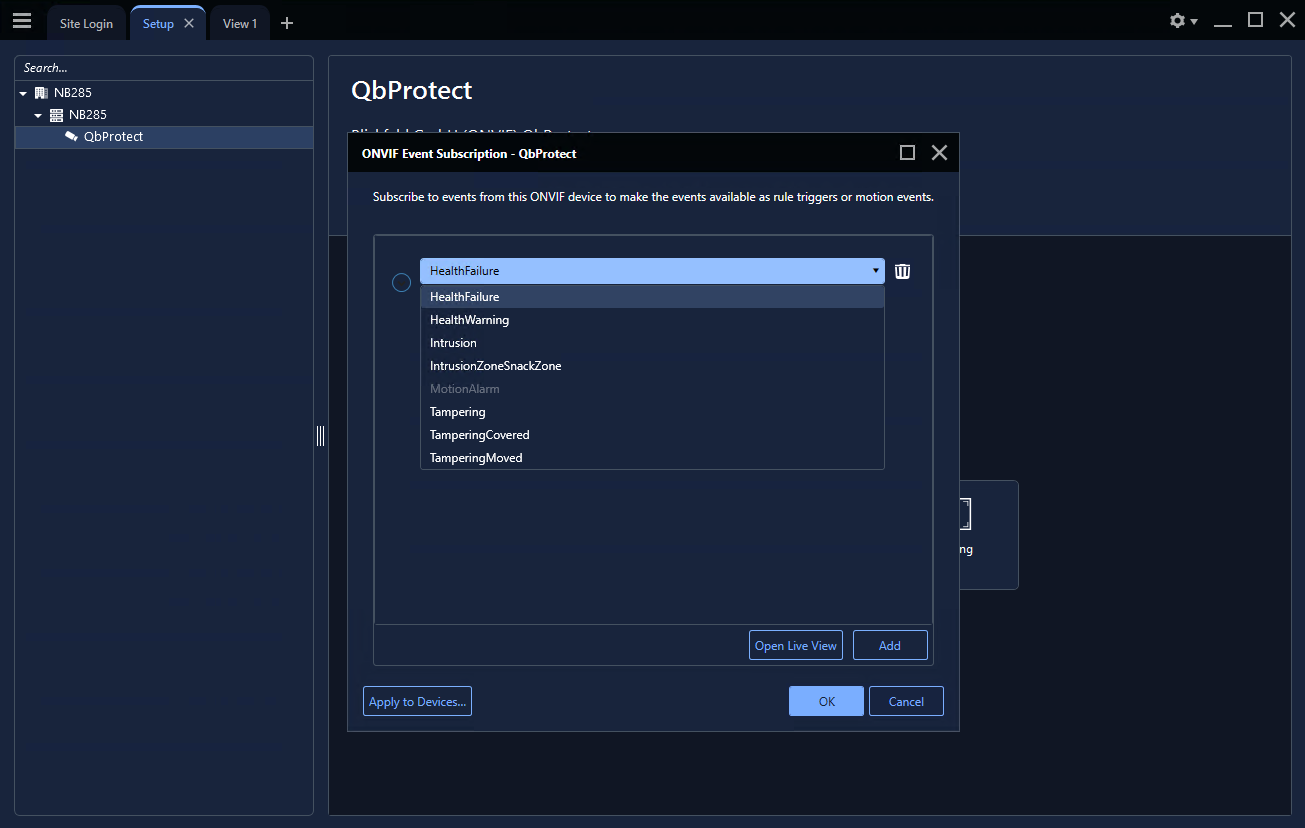The width and height of the screenshot is (1305, 828).
Task: Choose HealthWarning from the event list
Action: pyautogui.click(x=469, y=320)
